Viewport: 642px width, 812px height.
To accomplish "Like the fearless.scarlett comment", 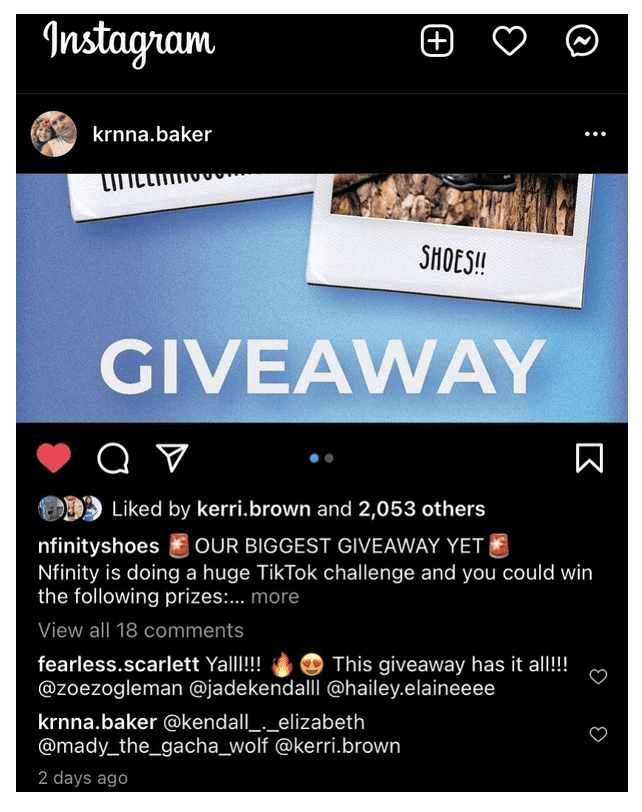I will [598, 676].
